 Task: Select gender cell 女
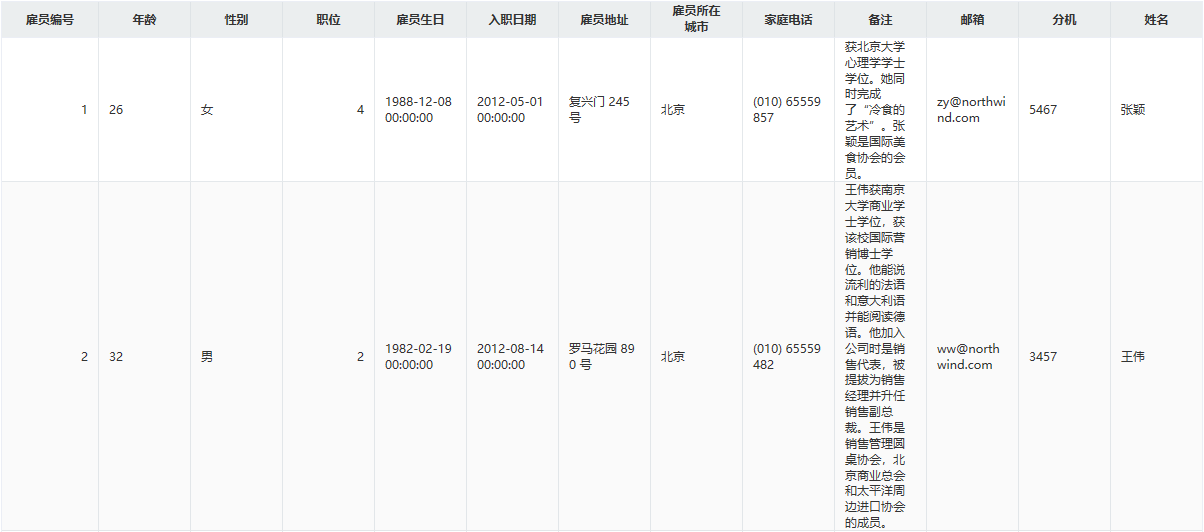(x=236, y=110)
